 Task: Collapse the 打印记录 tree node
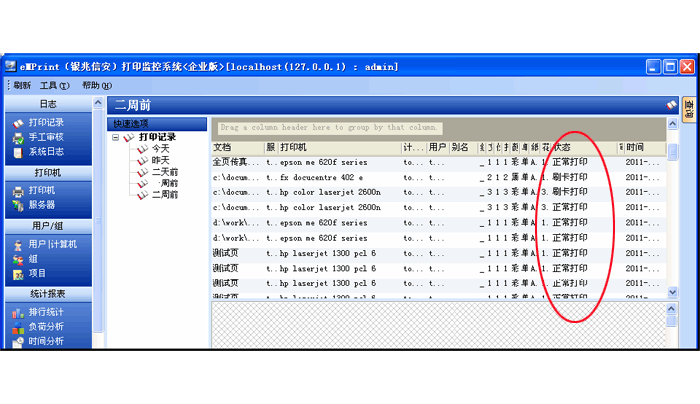click(x=116, y=137)
